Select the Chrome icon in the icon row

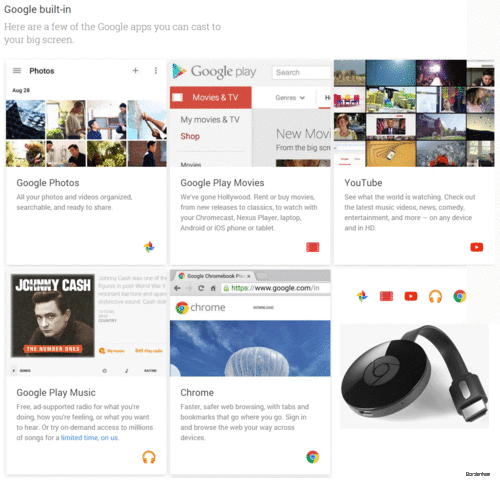click(x=460, y=296)
